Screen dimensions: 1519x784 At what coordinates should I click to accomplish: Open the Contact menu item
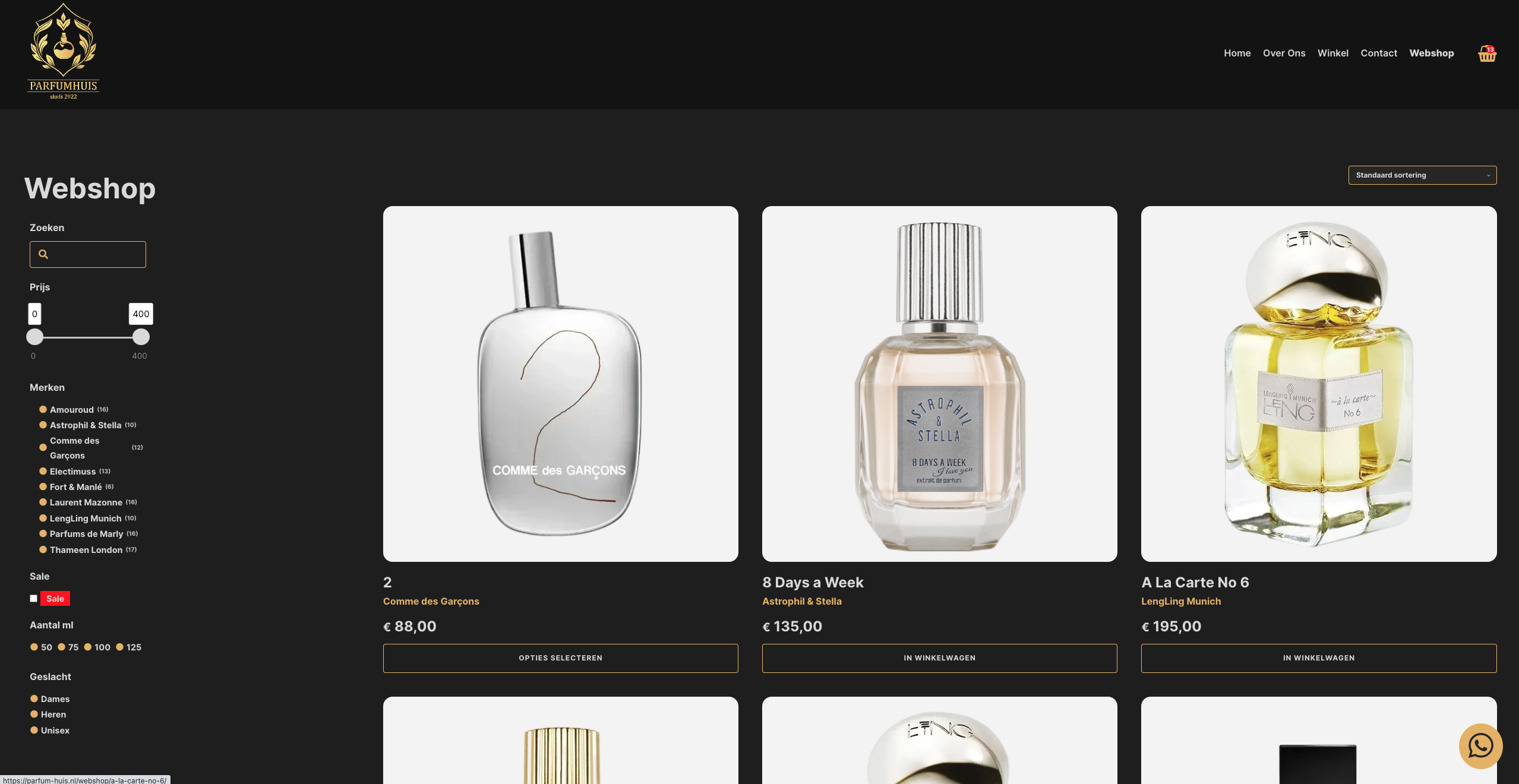pos(1379,53)
